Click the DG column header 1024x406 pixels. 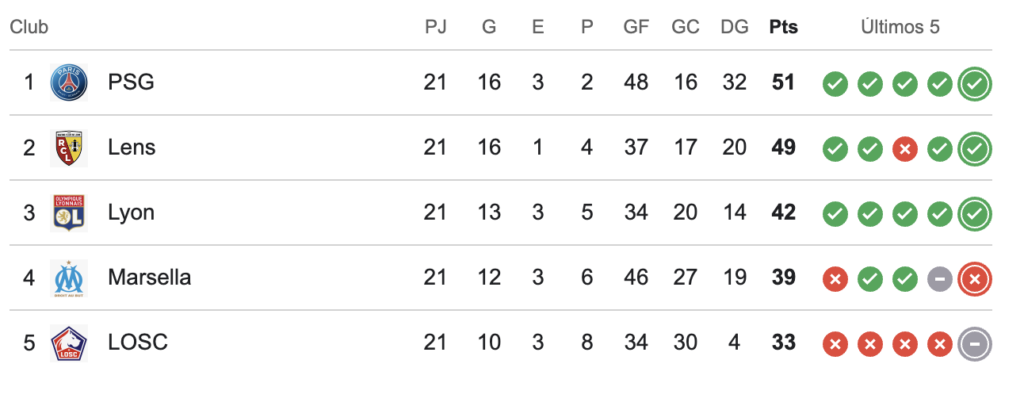tap(734, 27)
